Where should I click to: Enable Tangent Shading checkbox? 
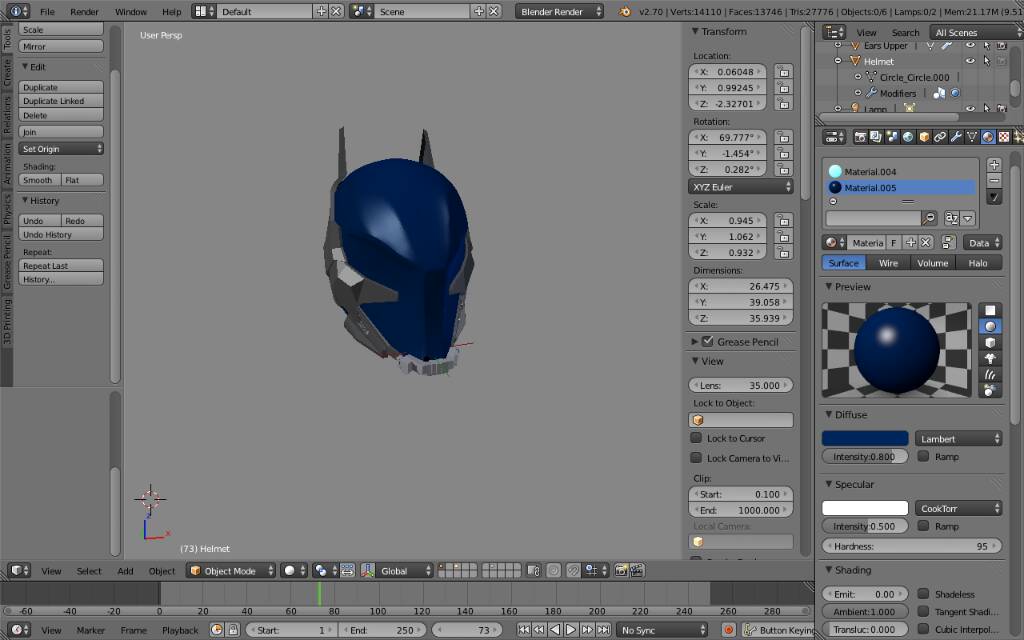923,611
